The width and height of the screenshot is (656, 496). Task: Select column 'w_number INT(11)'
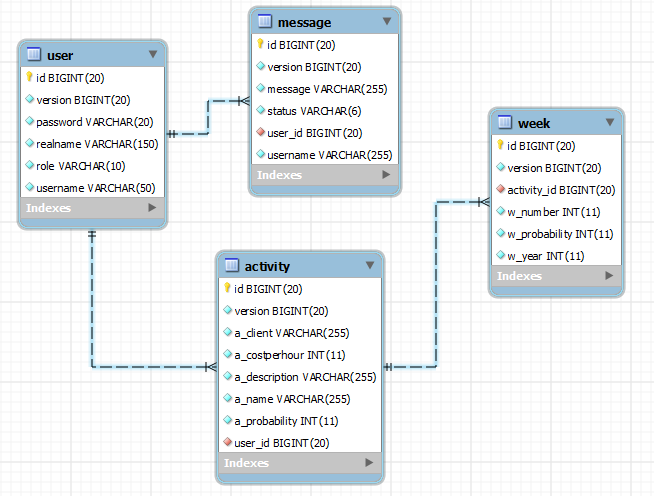click(x=554, y=212)
